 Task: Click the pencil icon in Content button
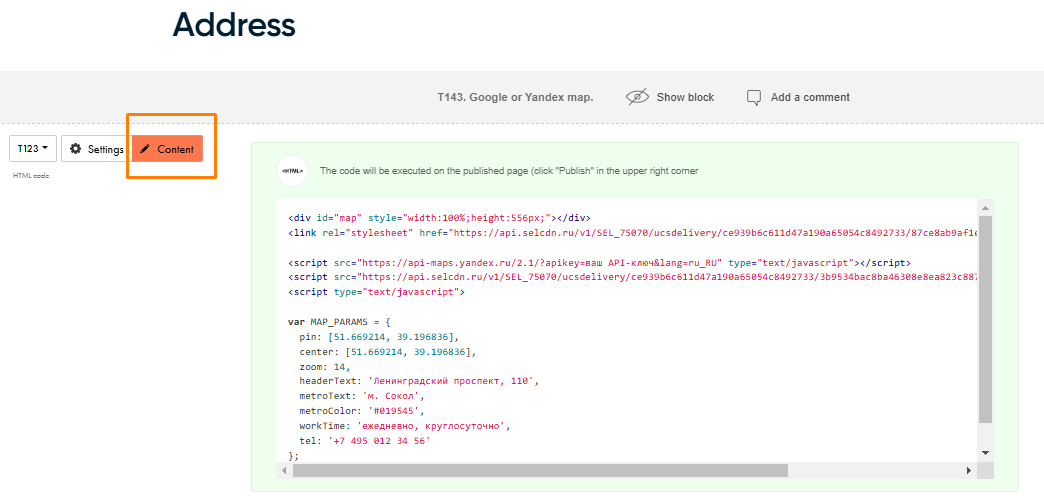pos(145,149)
